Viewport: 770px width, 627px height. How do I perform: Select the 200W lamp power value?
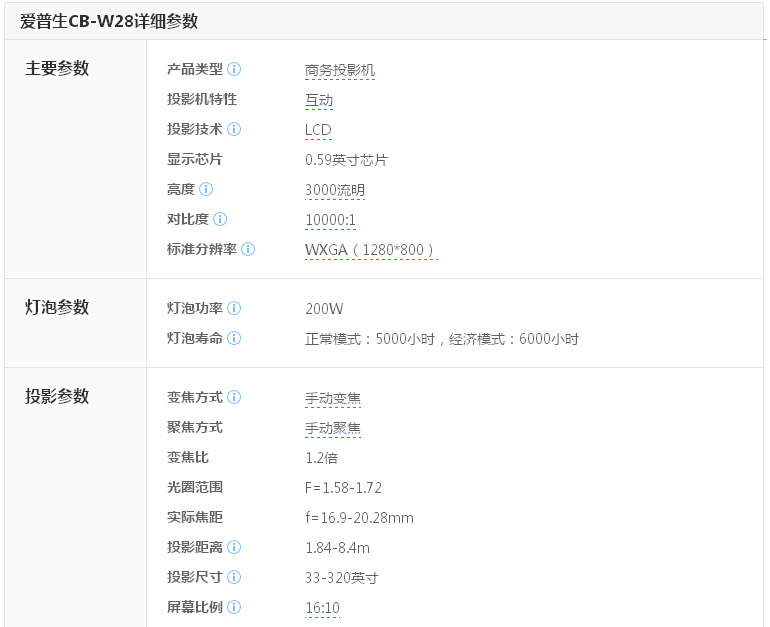tap(324, 309)
